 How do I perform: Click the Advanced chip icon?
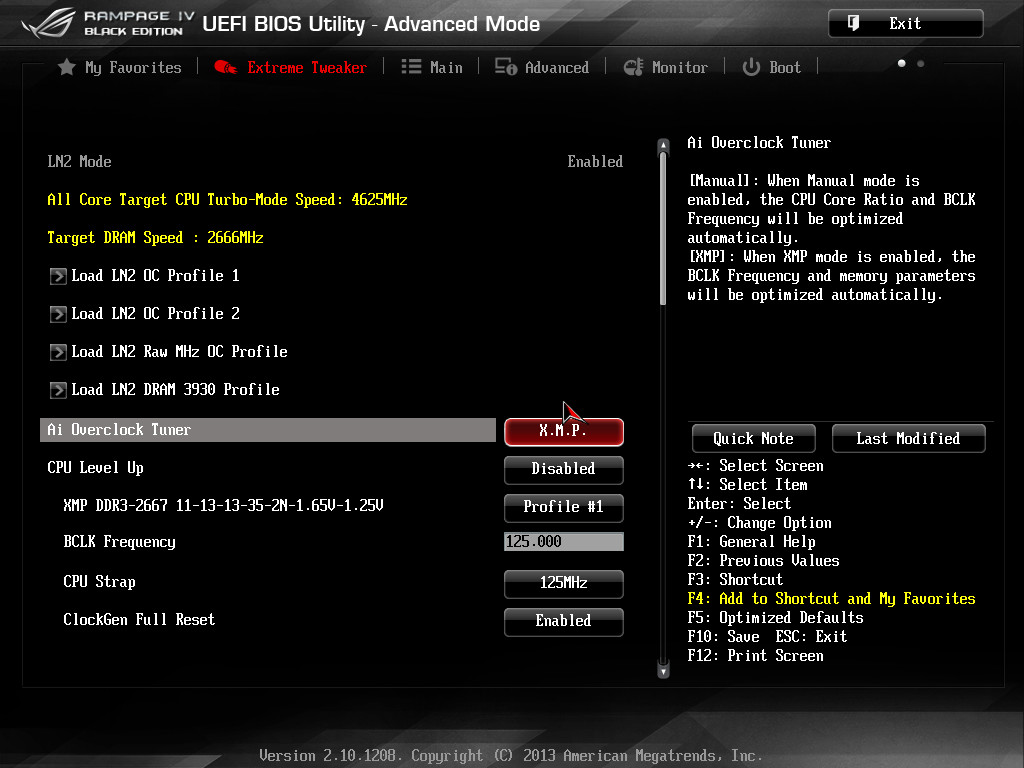point(505,67)
